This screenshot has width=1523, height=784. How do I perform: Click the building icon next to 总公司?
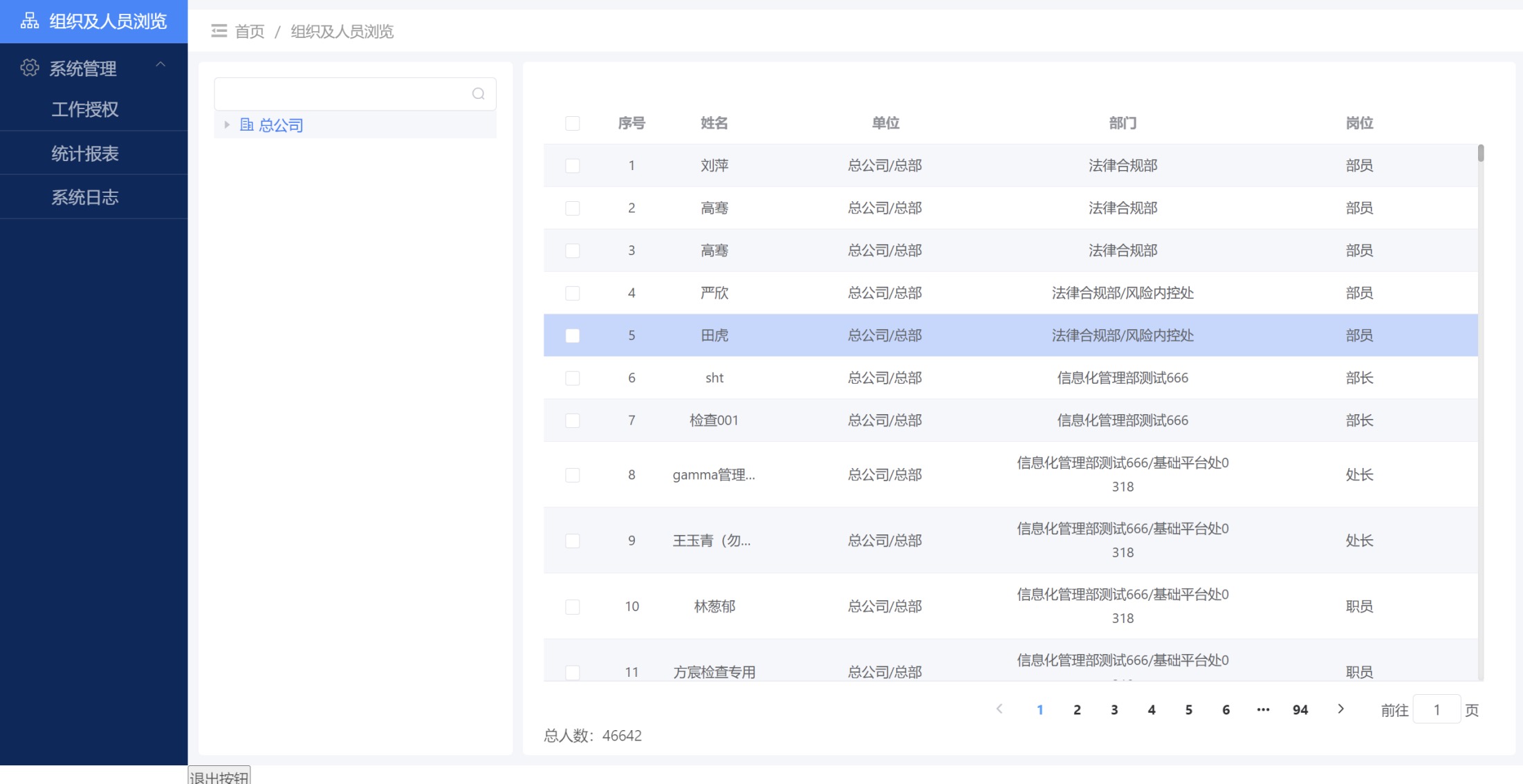coord(246,124)
